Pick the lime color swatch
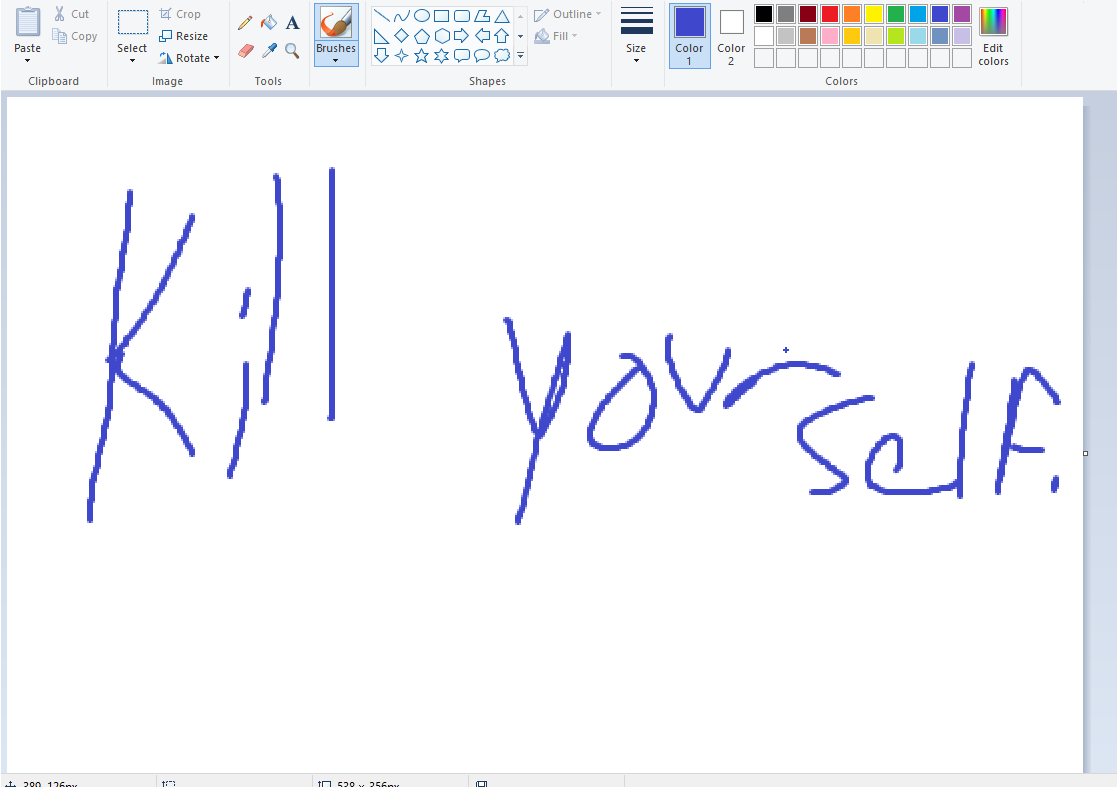Screen dimensions: 1117x787 (896, 36)
